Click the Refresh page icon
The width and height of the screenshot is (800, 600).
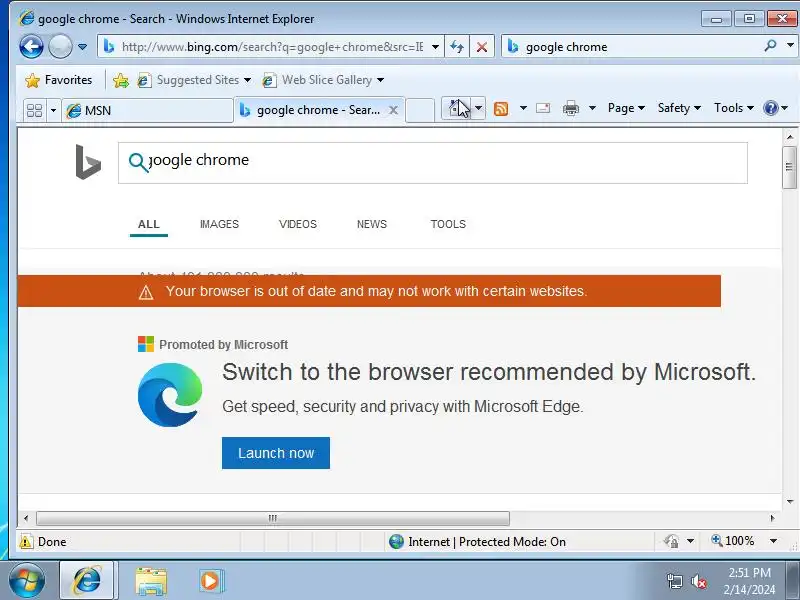(457, 47)
